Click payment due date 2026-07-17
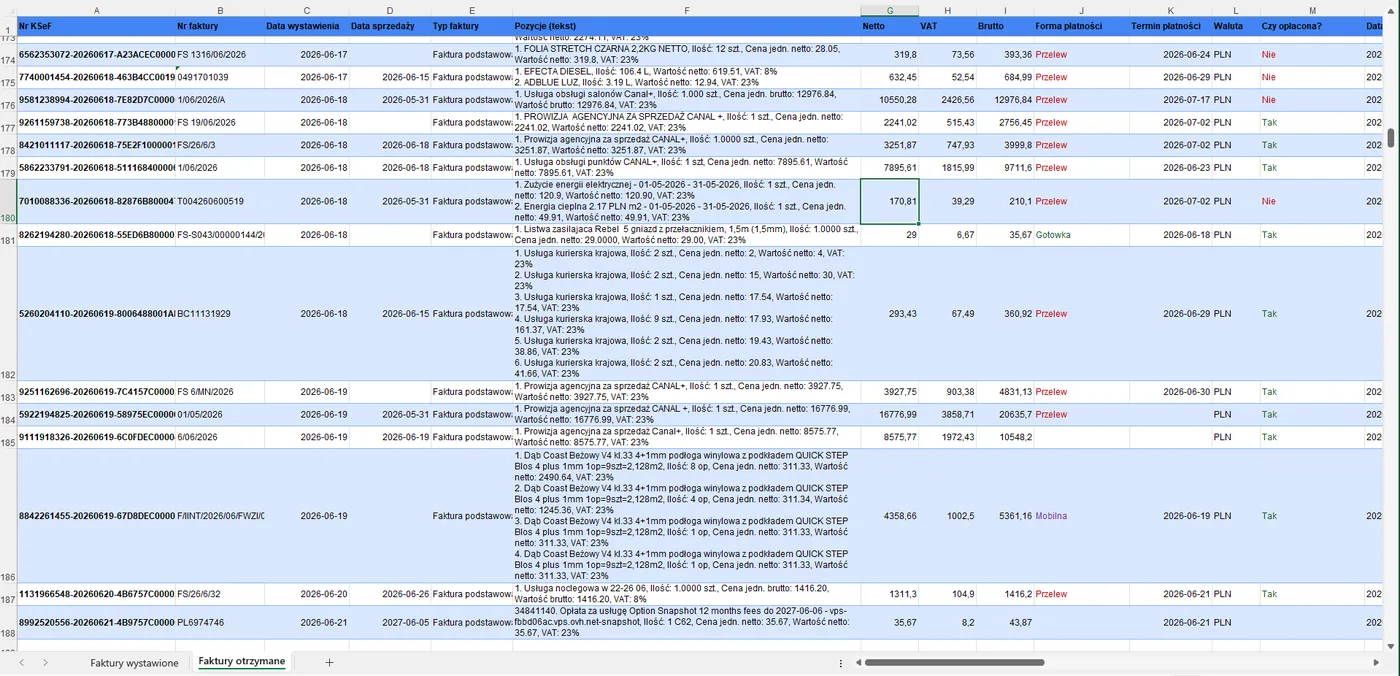The width and height of the screenshot is (1400, 676). 1170,100
